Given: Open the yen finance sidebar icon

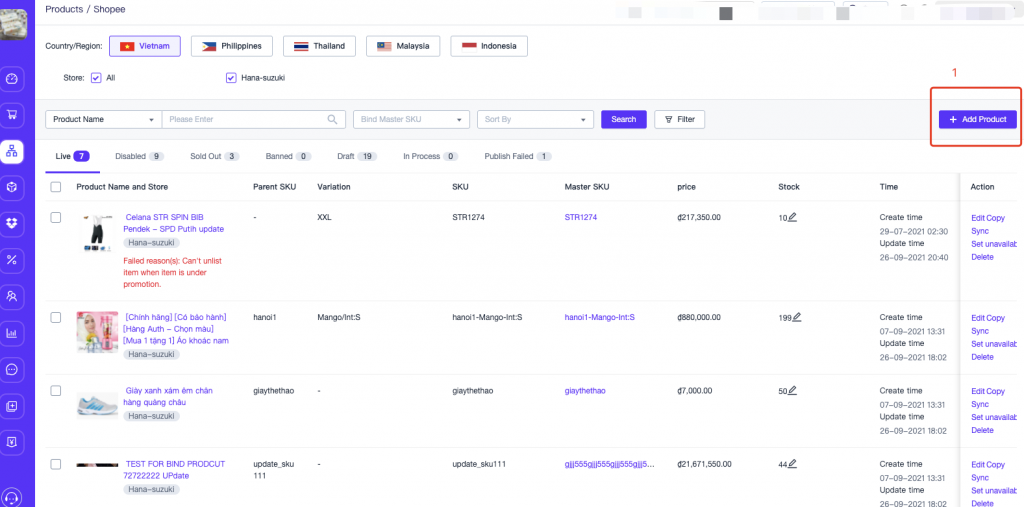Looking at the screenshot, I should (x=13, y=442).
